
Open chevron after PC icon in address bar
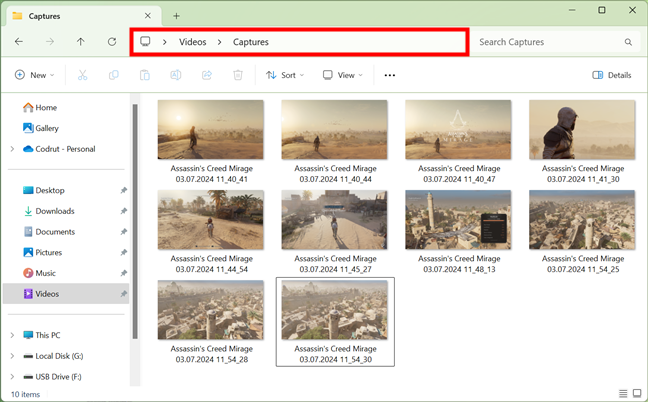164,42
